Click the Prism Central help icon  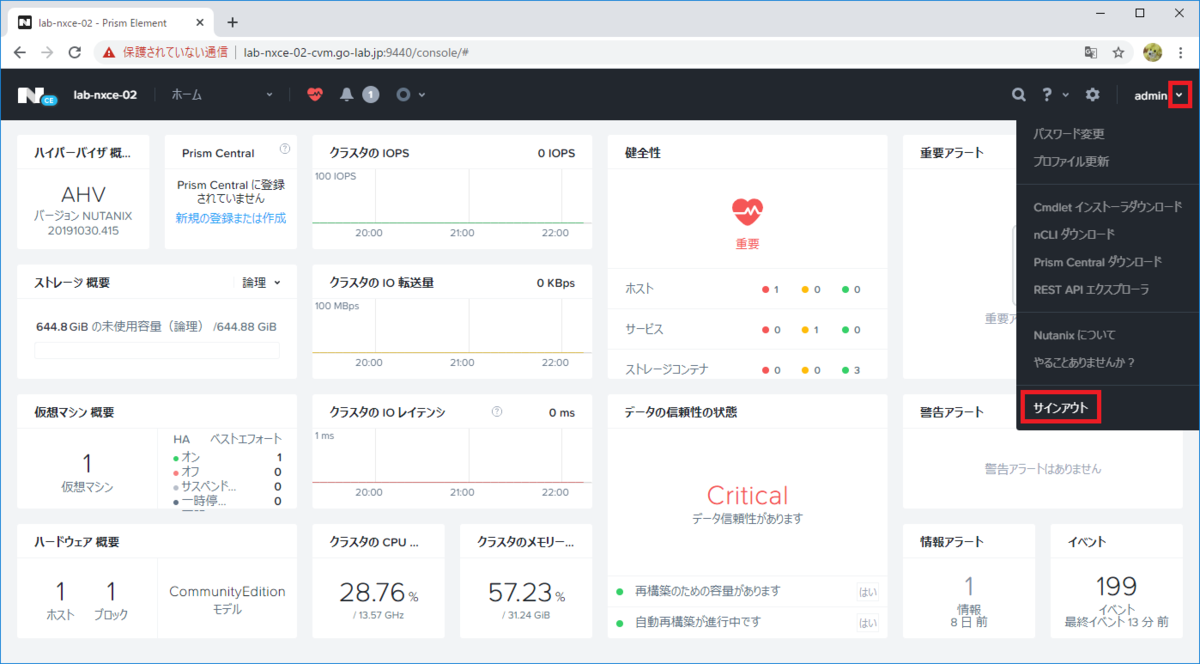click(x=285, y=149)
